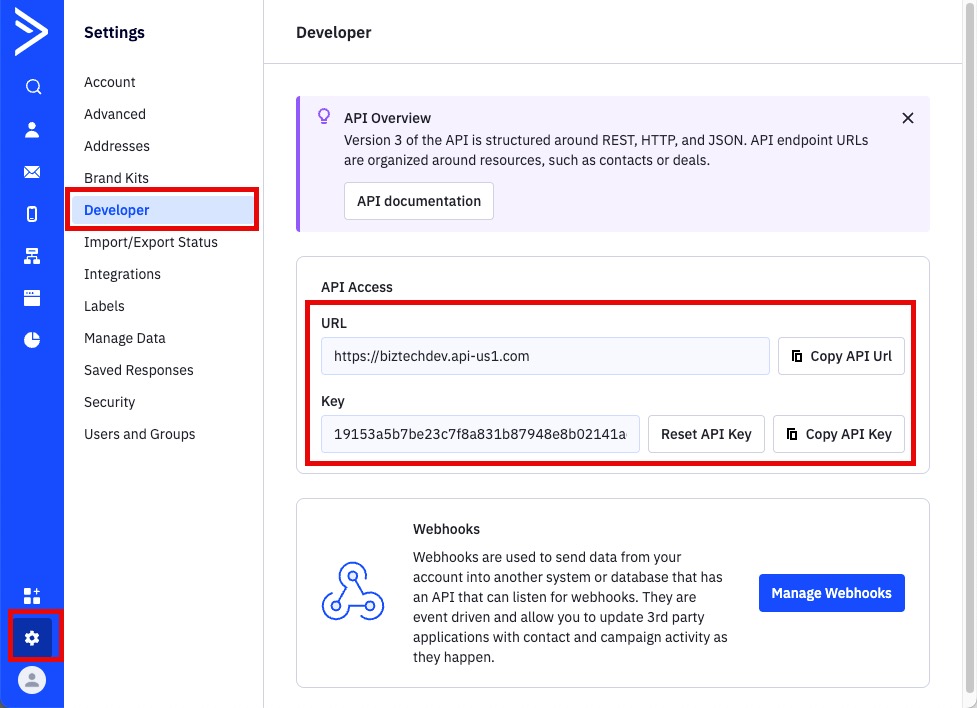This screenshot has height=708, width=977.
Task: Go to Integrations settings menu item
Action: click(x=122, y=274)
